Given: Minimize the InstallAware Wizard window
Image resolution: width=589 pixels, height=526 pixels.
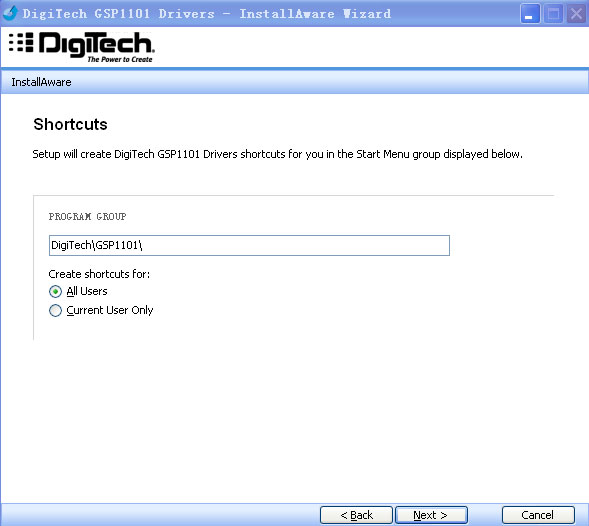Looking at the screenshot, I should pyautogui.click(x=530, y=14).
